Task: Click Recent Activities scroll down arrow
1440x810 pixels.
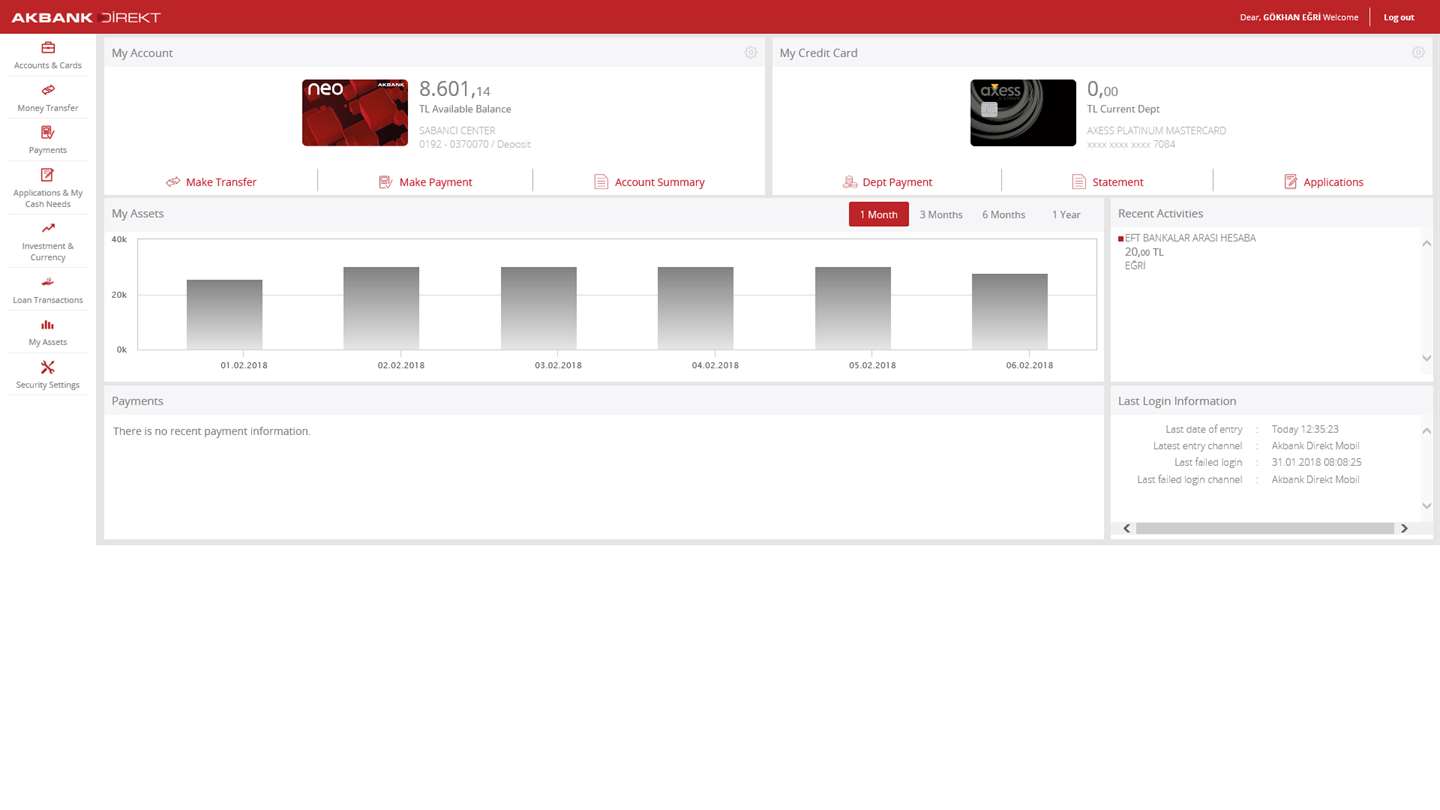Action: click(1427, 358)
